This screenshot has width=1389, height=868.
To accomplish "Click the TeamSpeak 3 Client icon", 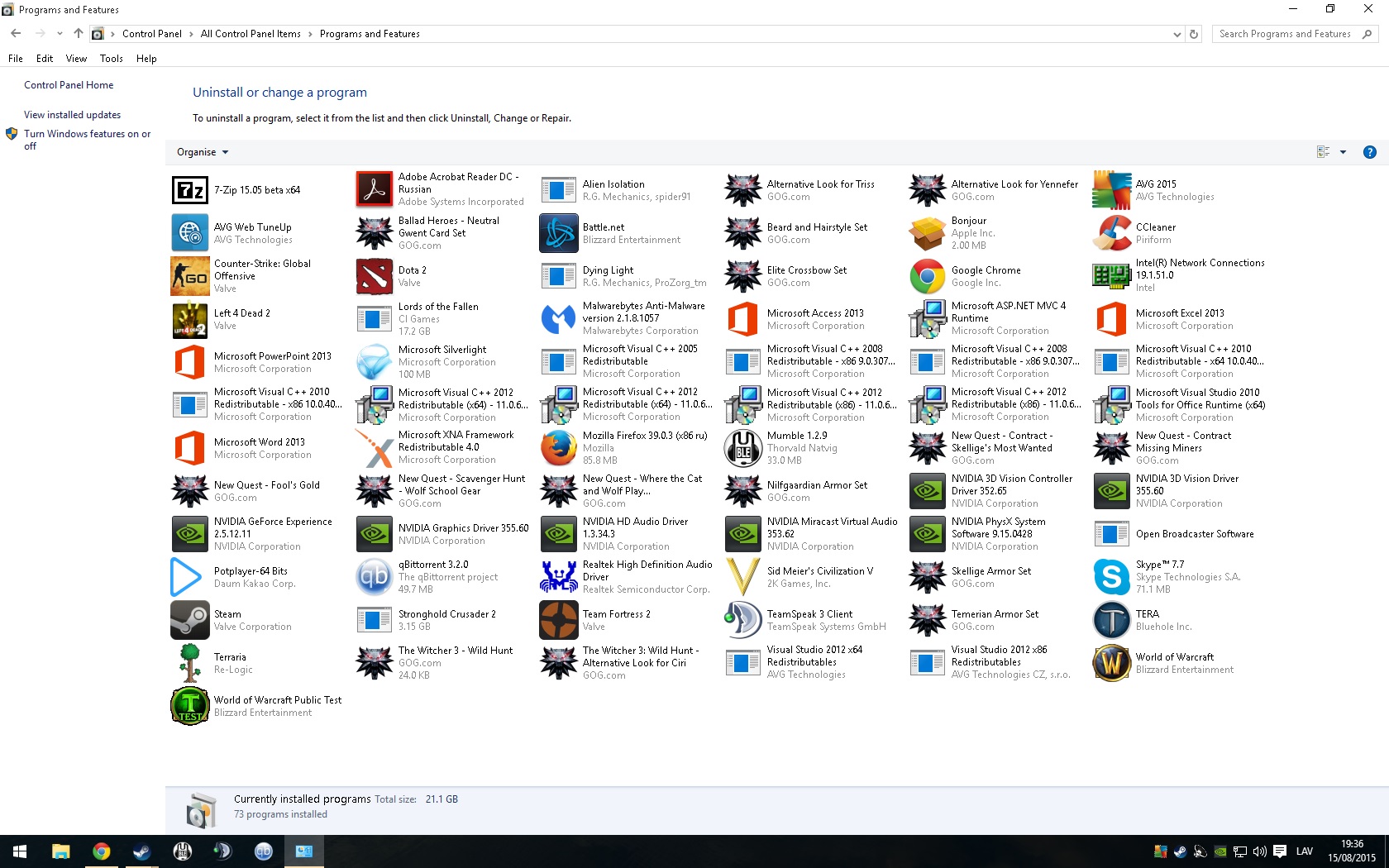I will tap(742, 620).
